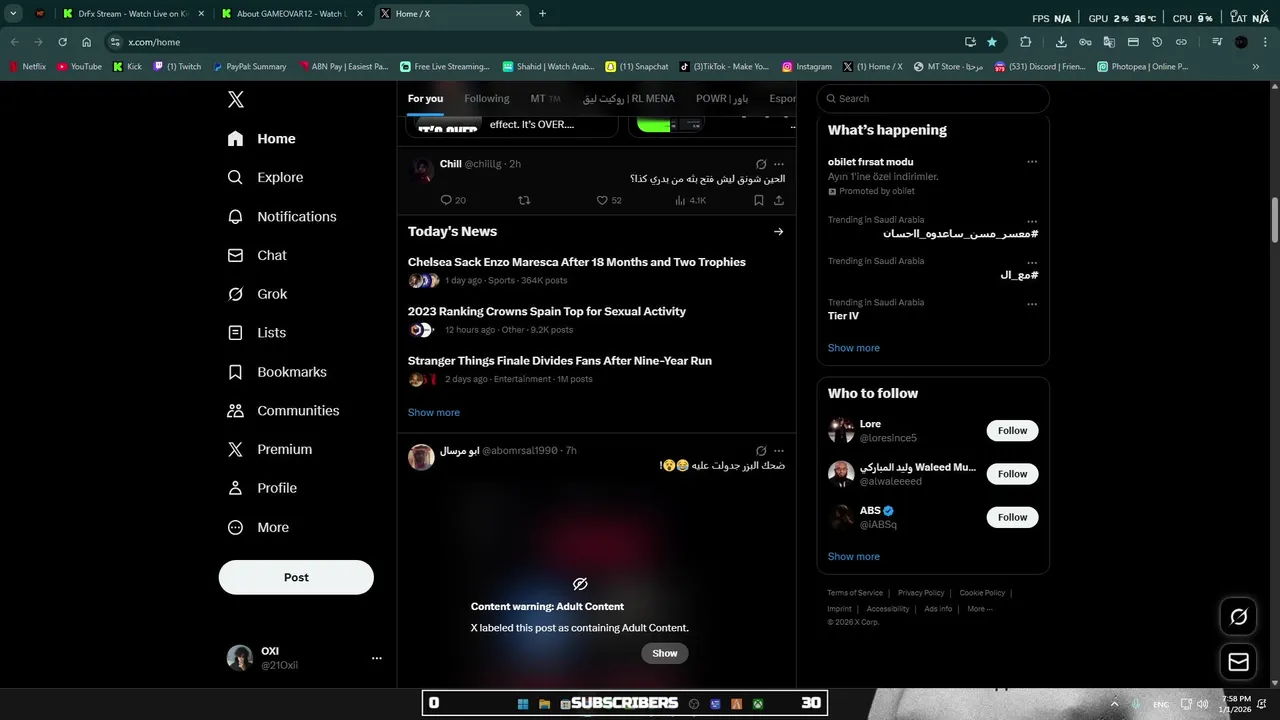The height and width of the screenshot is (720, 1280).
Task: Show the adult content media
Action: [665, 653]
